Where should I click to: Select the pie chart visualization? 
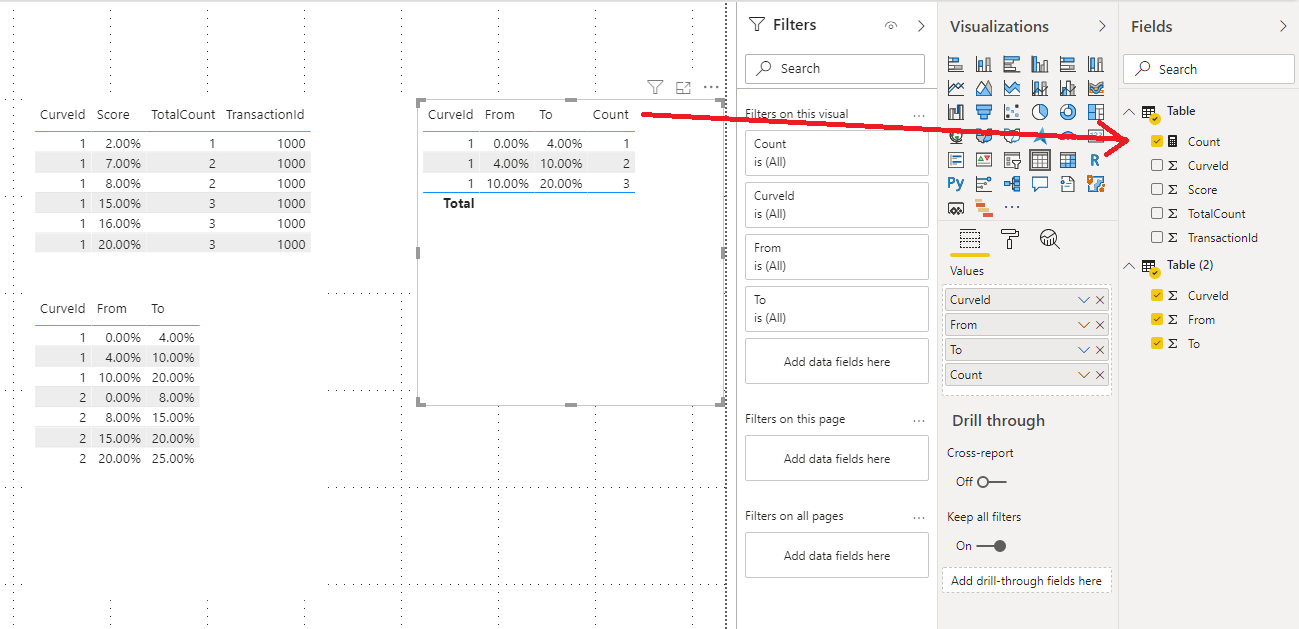point(1040,112)
